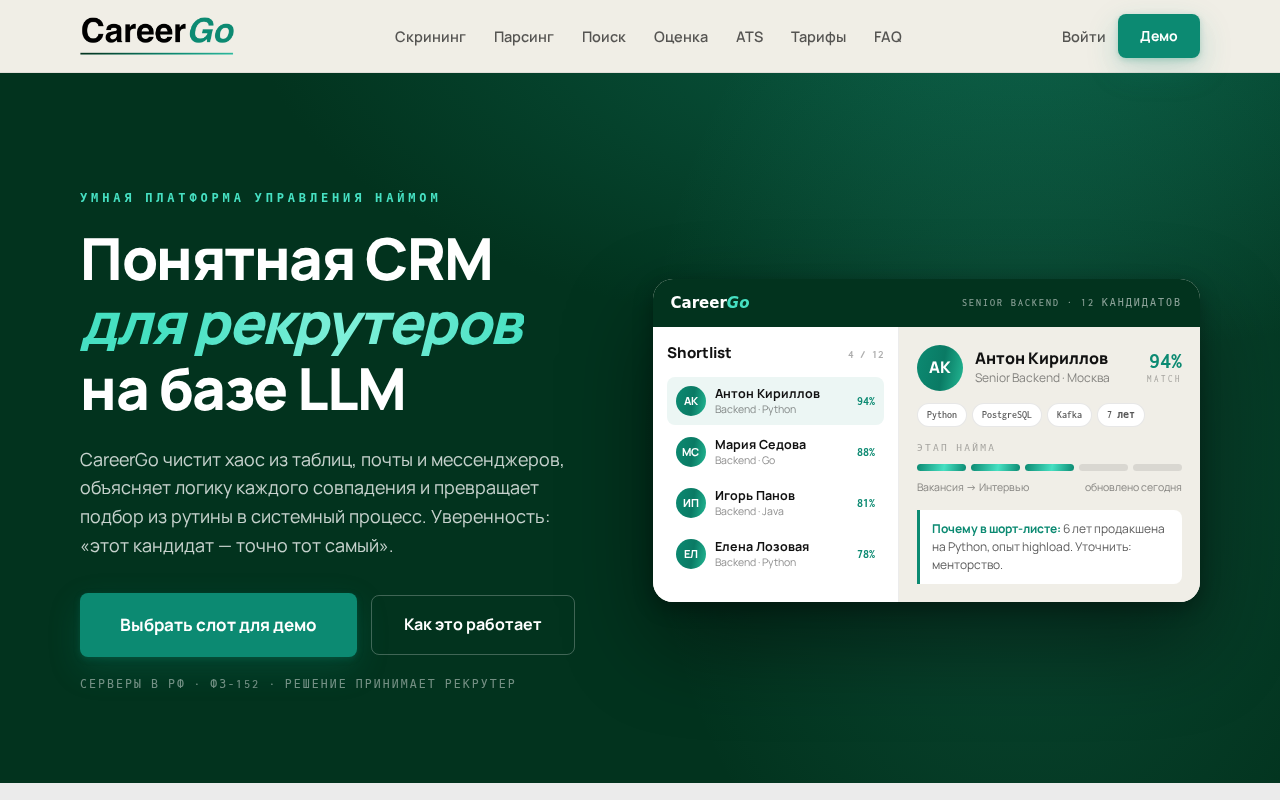Click the 4 / 12 counter
Viewport: 1280px width, 800px height.
click(866, 355)
